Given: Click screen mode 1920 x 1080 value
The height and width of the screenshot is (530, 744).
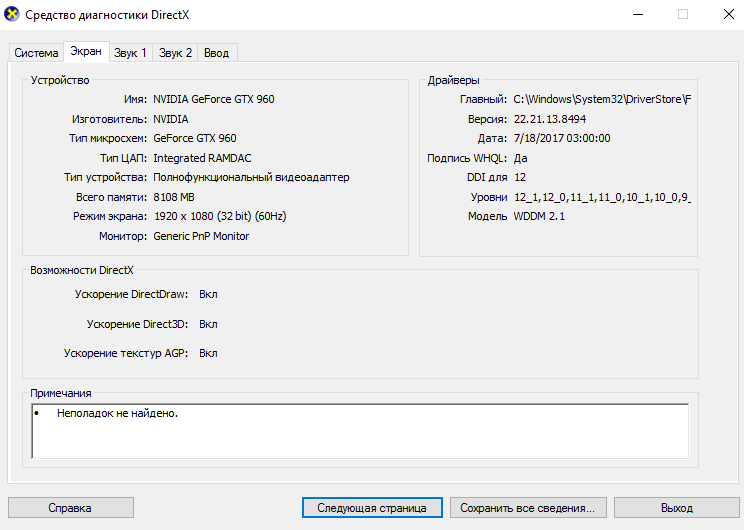Looking at the screenshot, I should [220, 216].
